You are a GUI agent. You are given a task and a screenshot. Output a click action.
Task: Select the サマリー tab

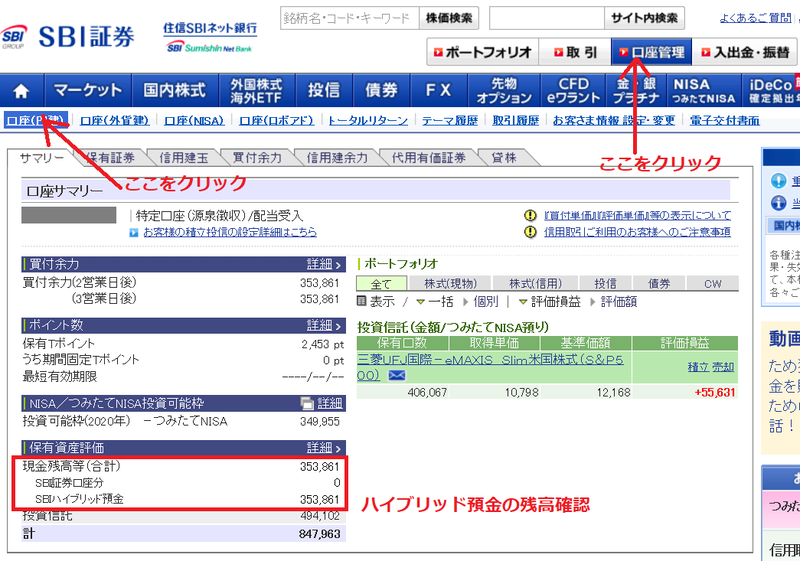[x=42, y=158]
